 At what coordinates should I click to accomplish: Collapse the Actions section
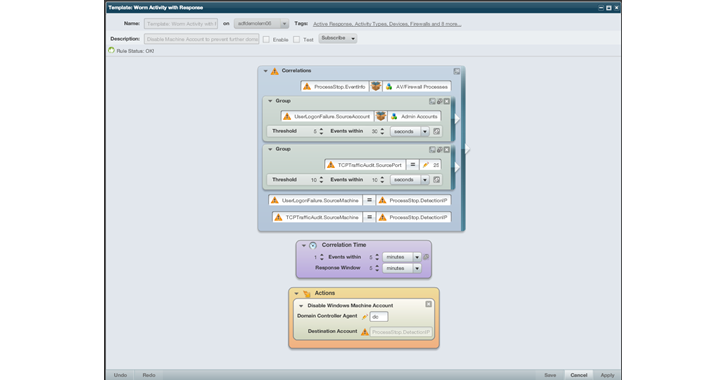tap(296, 294)
